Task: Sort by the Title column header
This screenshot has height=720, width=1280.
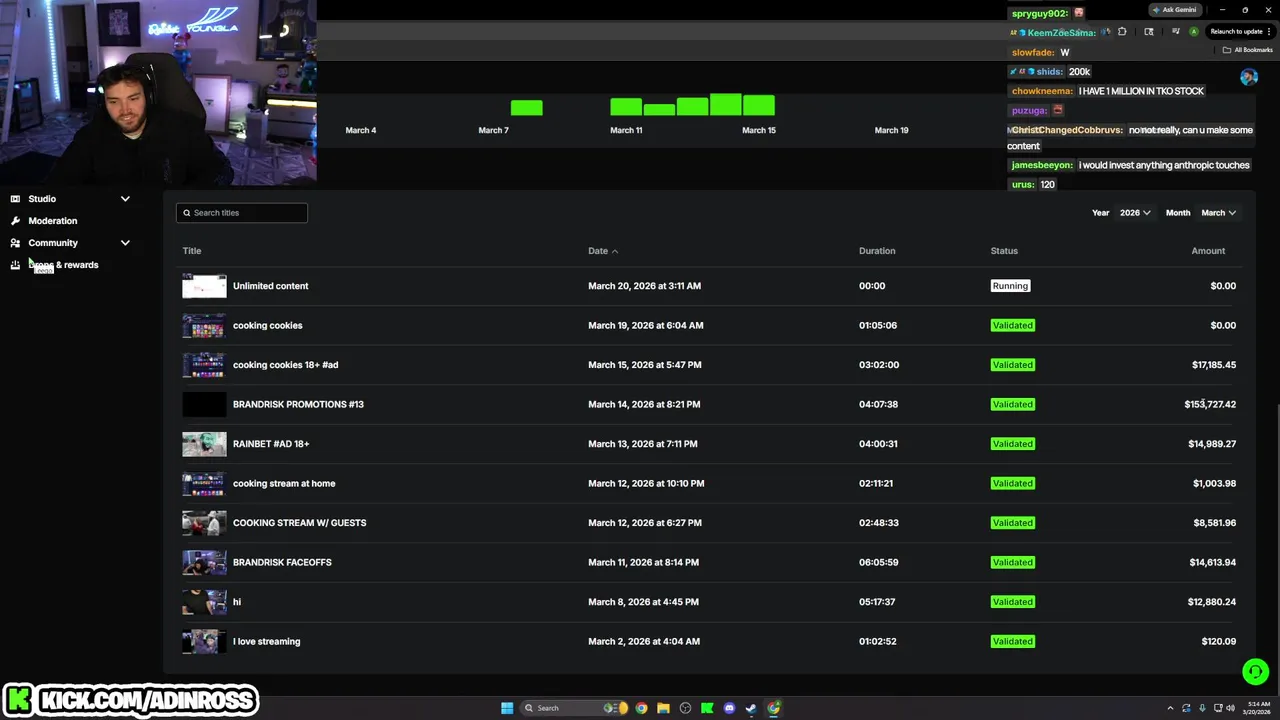Action: 192,251
